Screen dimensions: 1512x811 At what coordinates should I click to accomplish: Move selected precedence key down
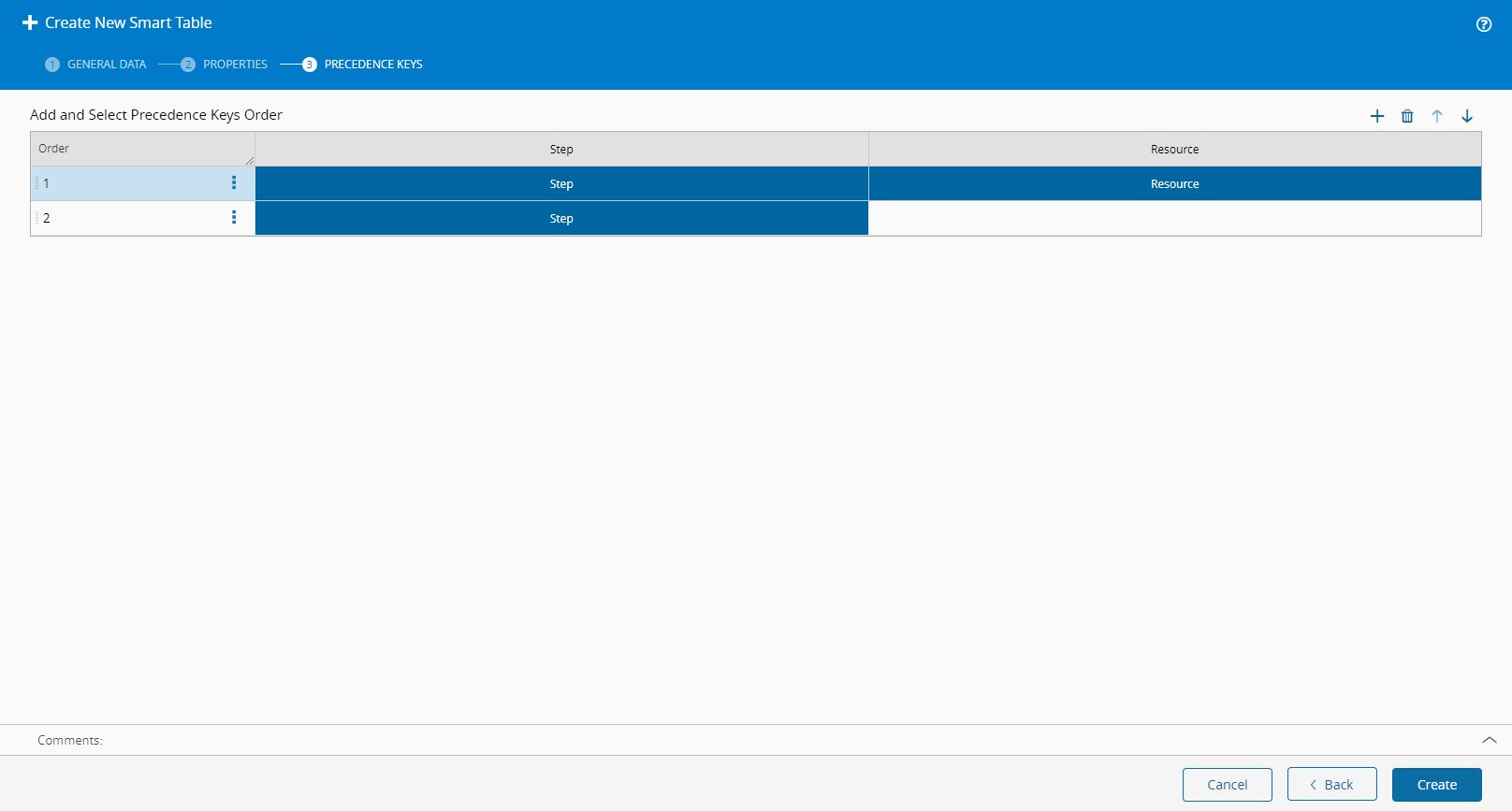point(1467,116)
